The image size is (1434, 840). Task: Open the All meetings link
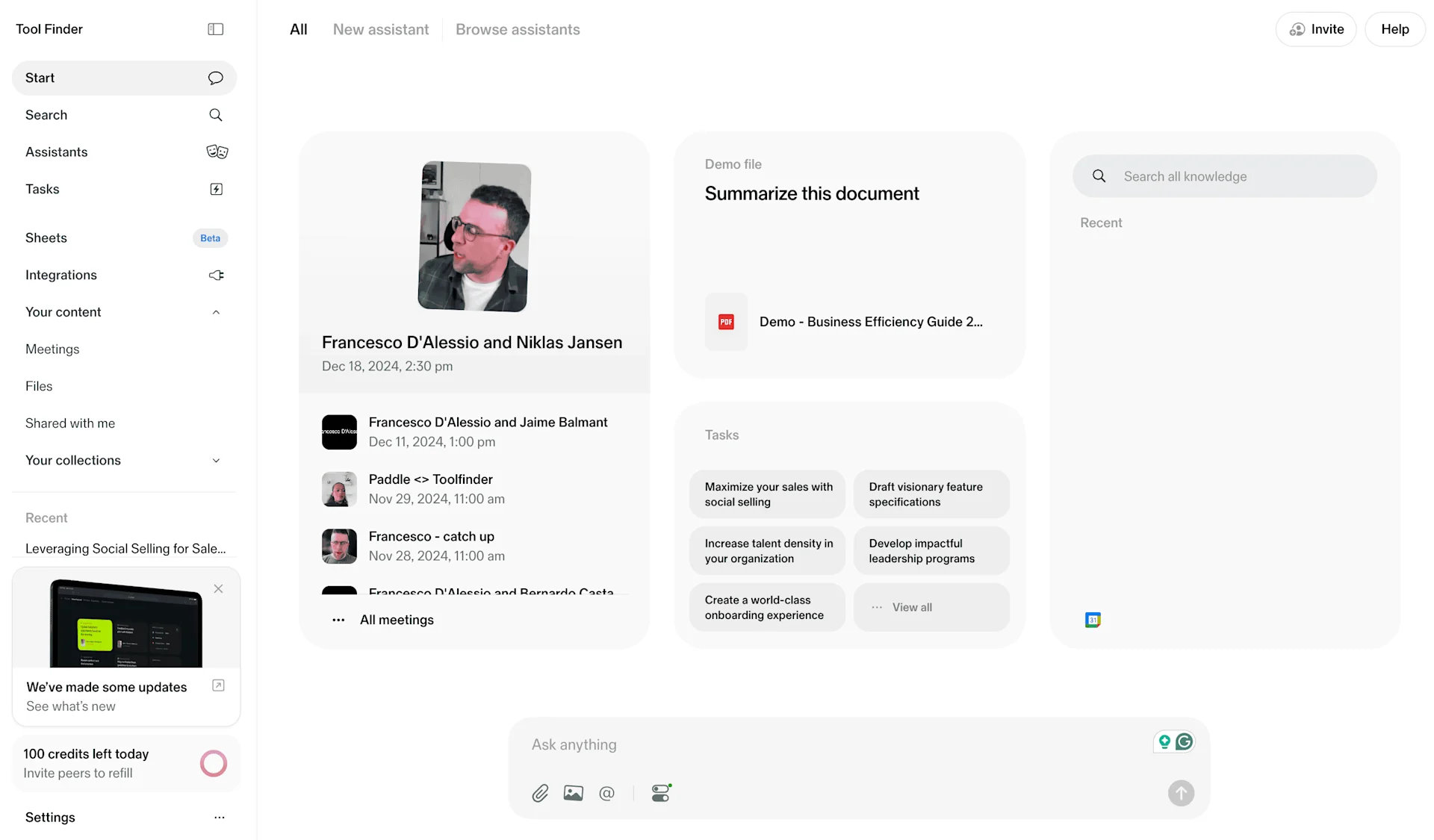point(397,620)
